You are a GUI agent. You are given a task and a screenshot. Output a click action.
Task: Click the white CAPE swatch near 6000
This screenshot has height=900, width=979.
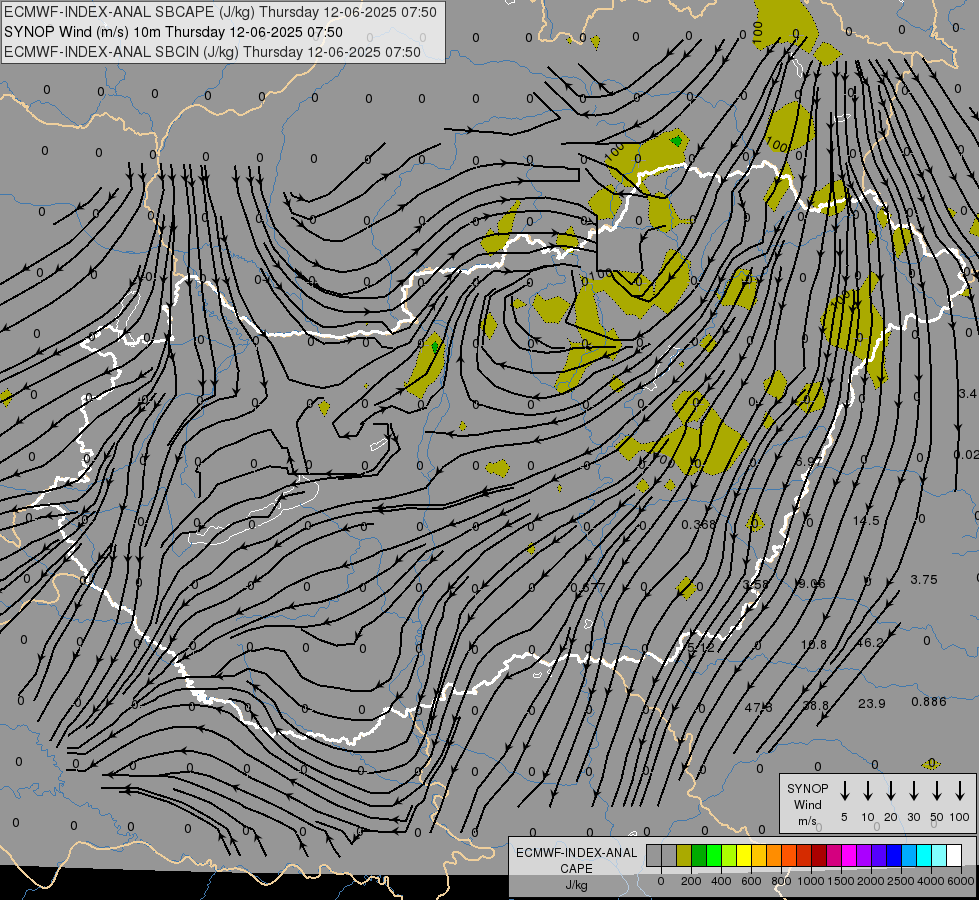[x=953, y=855]
